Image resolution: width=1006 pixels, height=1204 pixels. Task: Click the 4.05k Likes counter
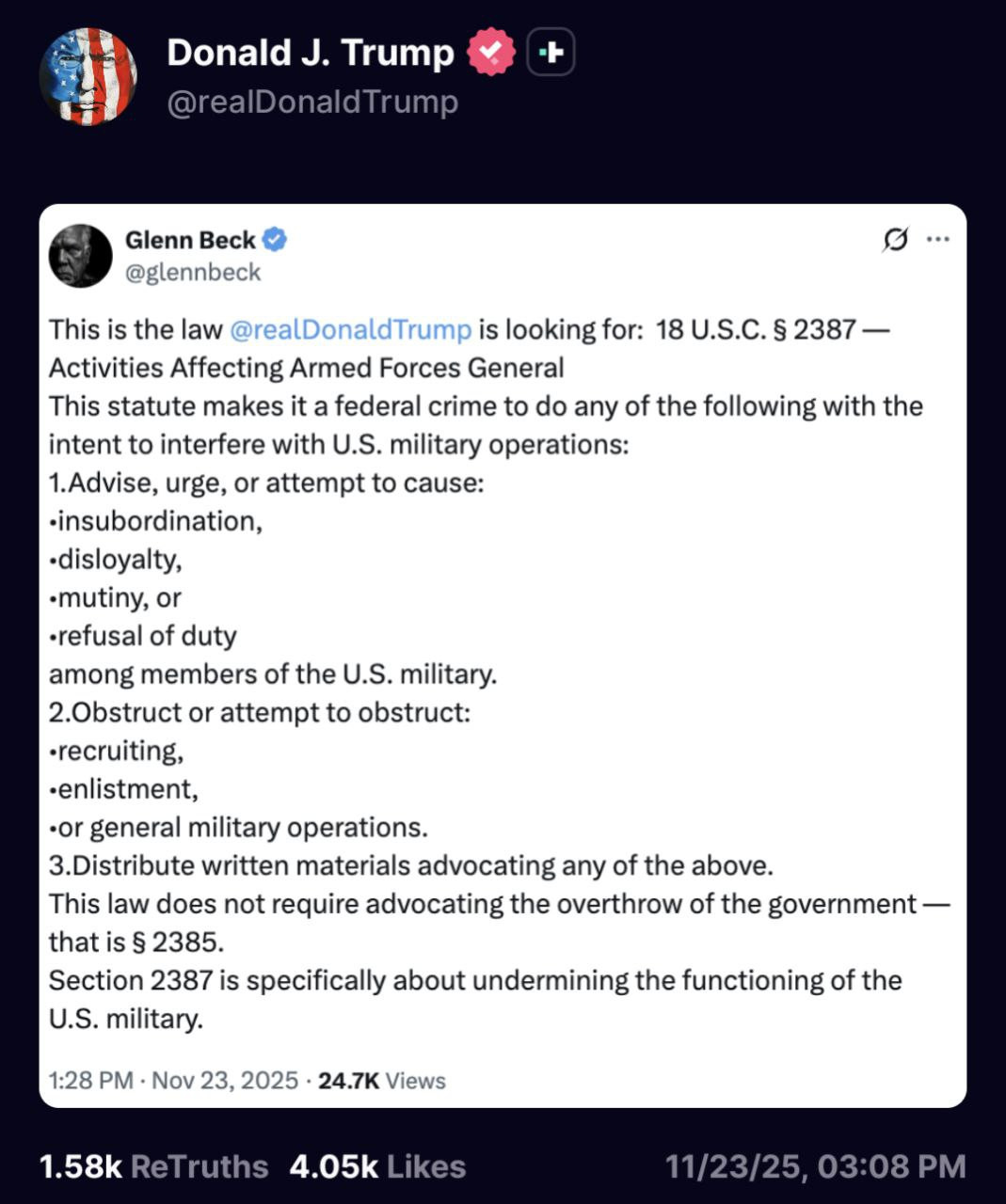377,1166
